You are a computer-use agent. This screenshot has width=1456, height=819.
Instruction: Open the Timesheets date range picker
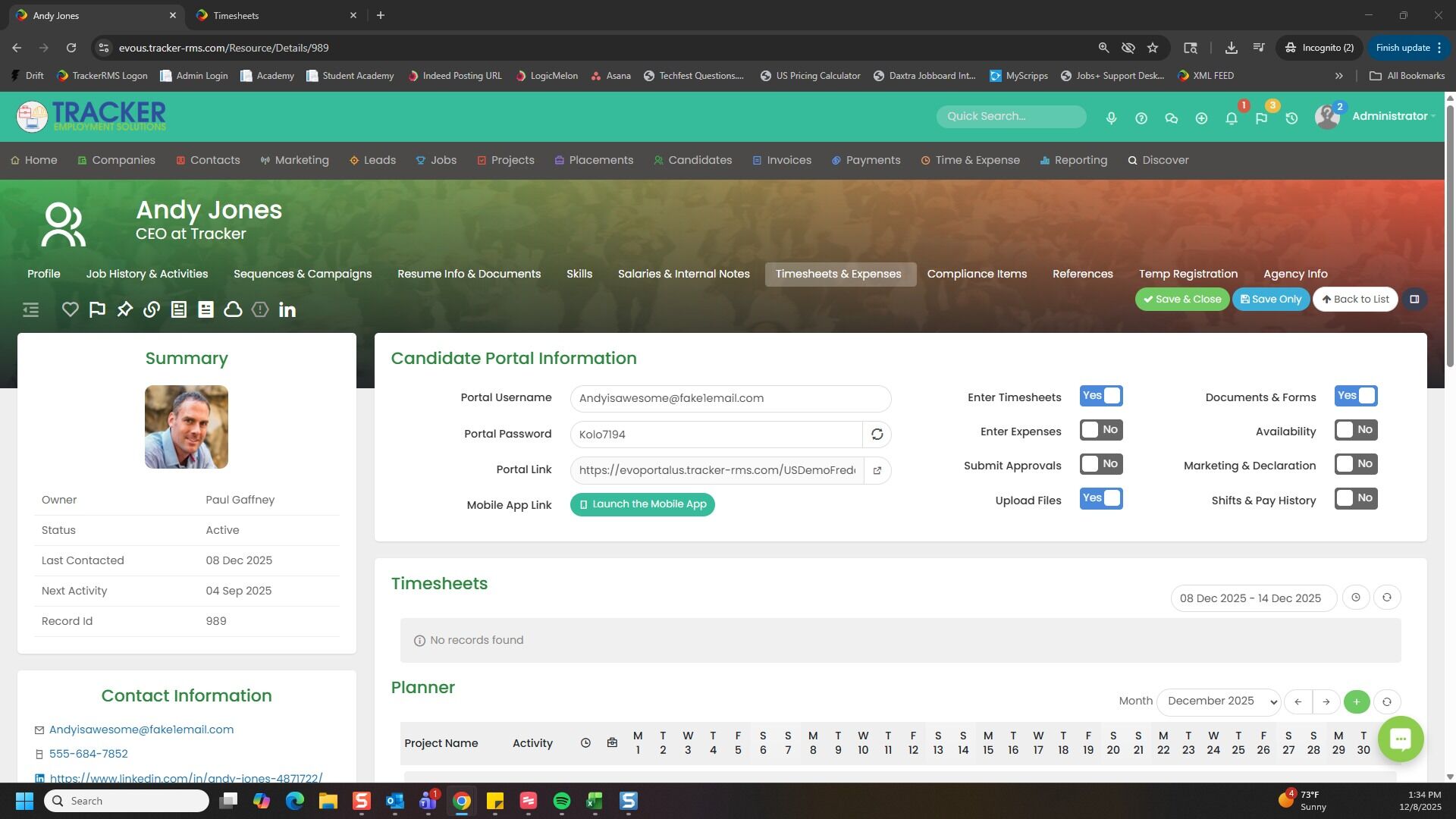(x=1253, y=598)
